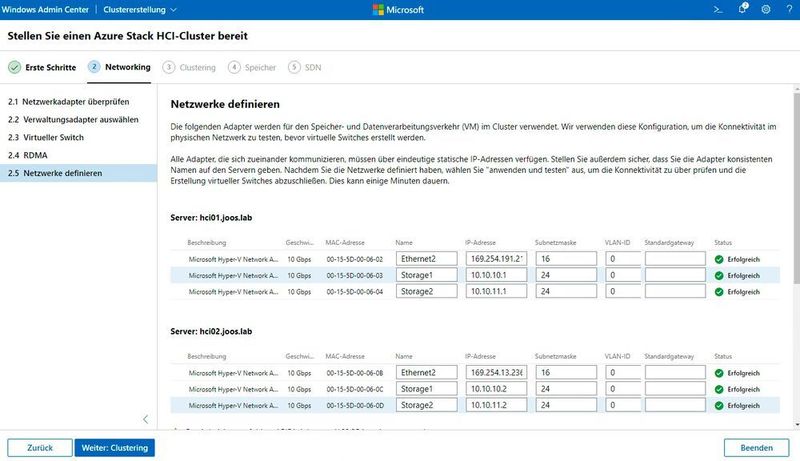
Task: Edit subnet mask of hci01 Storage1
Action: click(566, 275)
